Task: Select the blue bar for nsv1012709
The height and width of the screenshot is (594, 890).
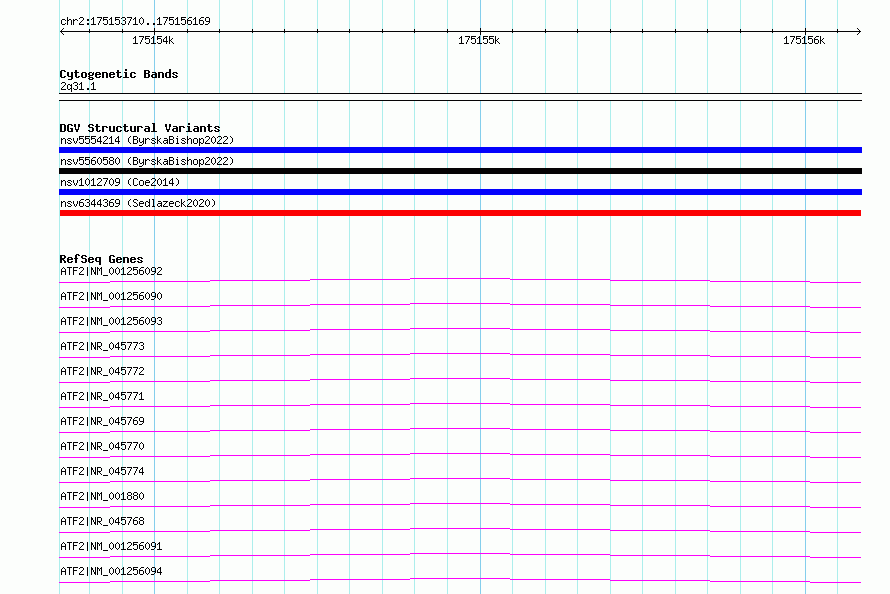Action: (460, 192)
